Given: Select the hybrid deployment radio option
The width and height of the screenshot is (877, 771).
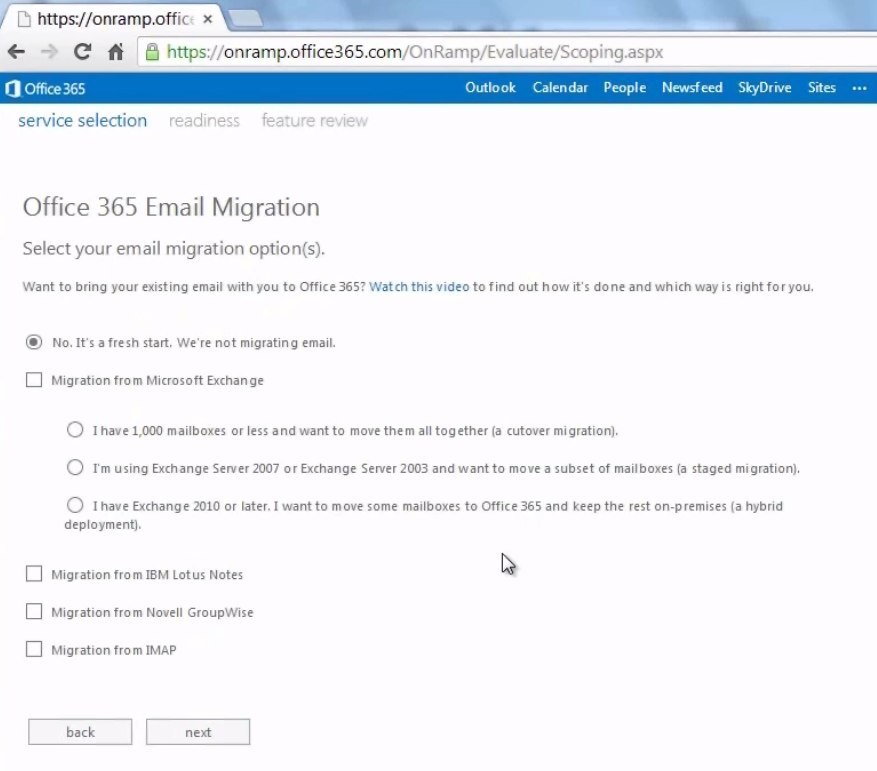Looking at the screenshot, I should 75,505.
